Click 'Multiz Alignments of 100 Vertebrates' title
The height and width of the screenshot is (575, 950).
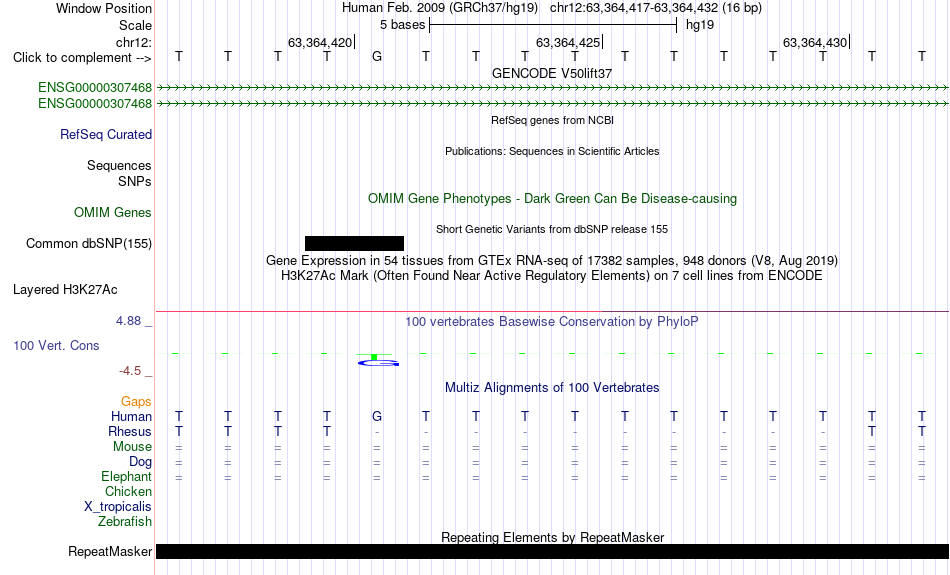click(552, 388)
